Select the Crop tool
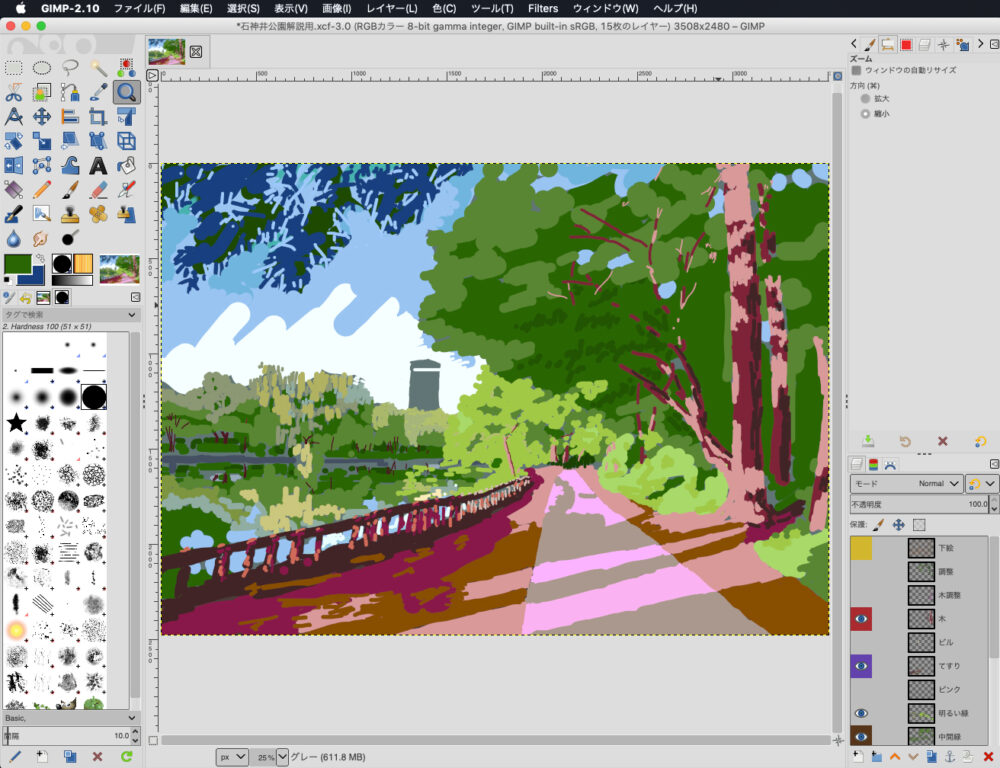1000x768 pixels. [x=98, y=117]
